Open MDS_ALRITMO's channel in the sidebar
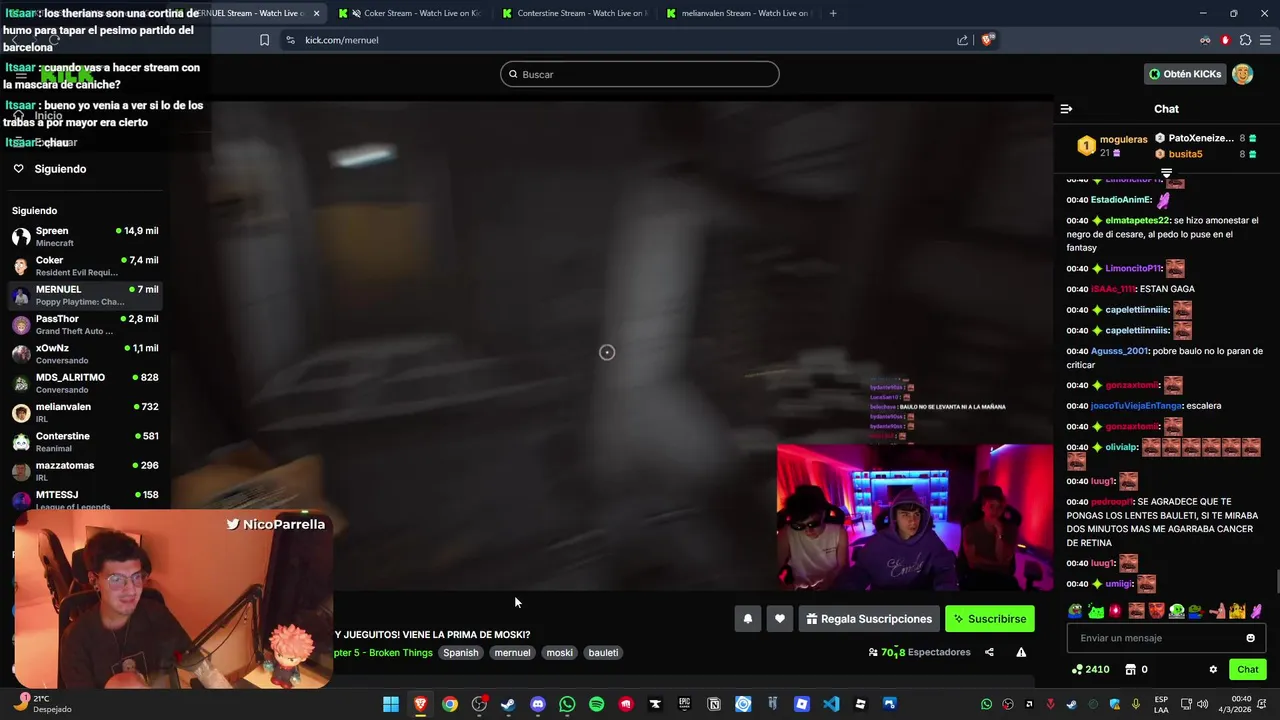This screenshot has height=720, width=1280. pyautogui.click(x=85, y=383)
